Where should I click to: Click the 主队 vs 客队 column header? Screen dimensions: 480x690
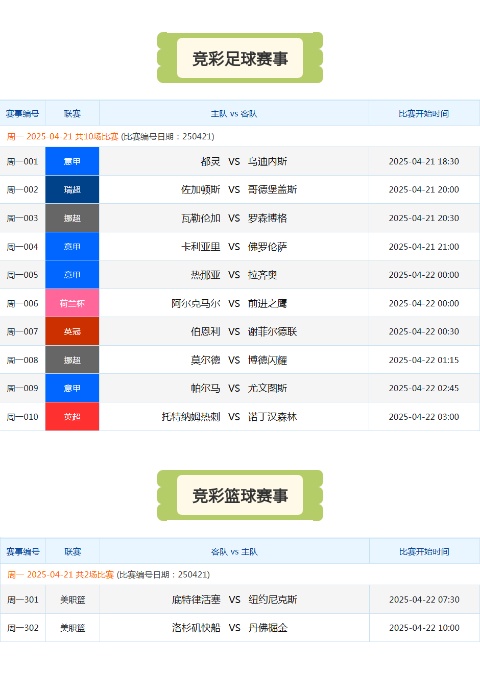coord(234,114)
